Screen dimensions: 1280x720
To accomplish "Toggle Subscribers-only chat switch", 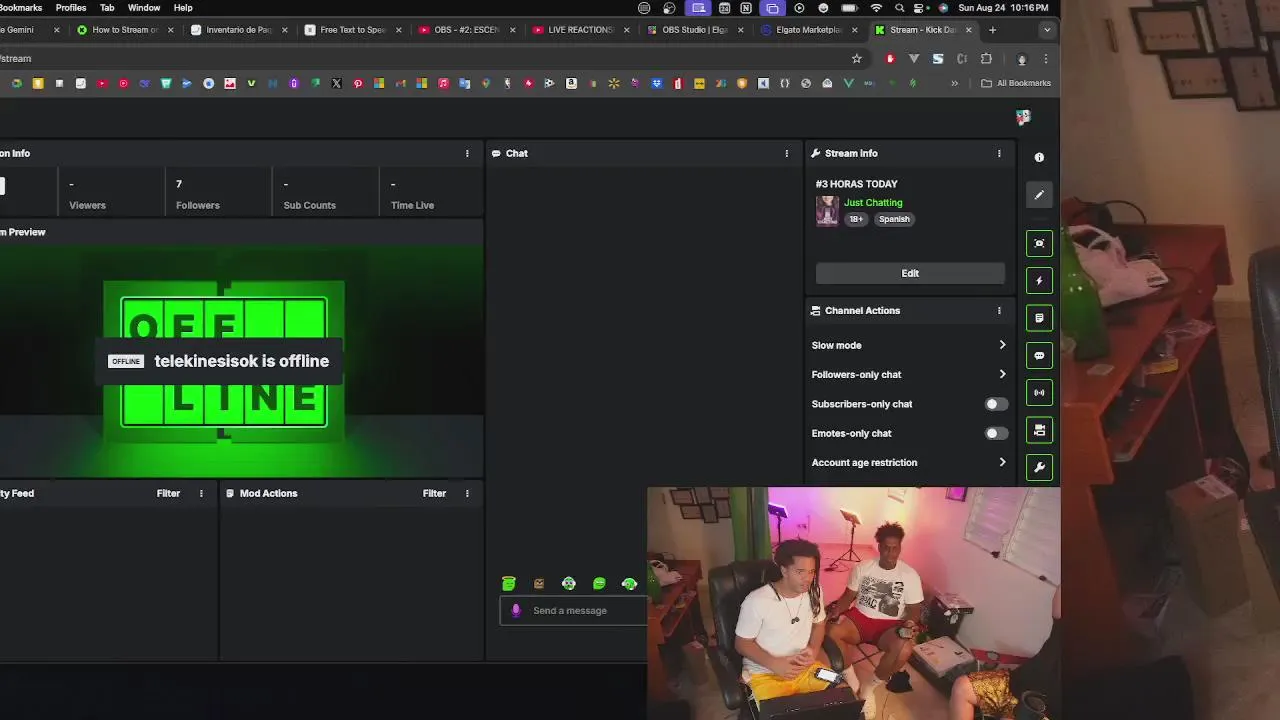I will [x=996, y=404].
